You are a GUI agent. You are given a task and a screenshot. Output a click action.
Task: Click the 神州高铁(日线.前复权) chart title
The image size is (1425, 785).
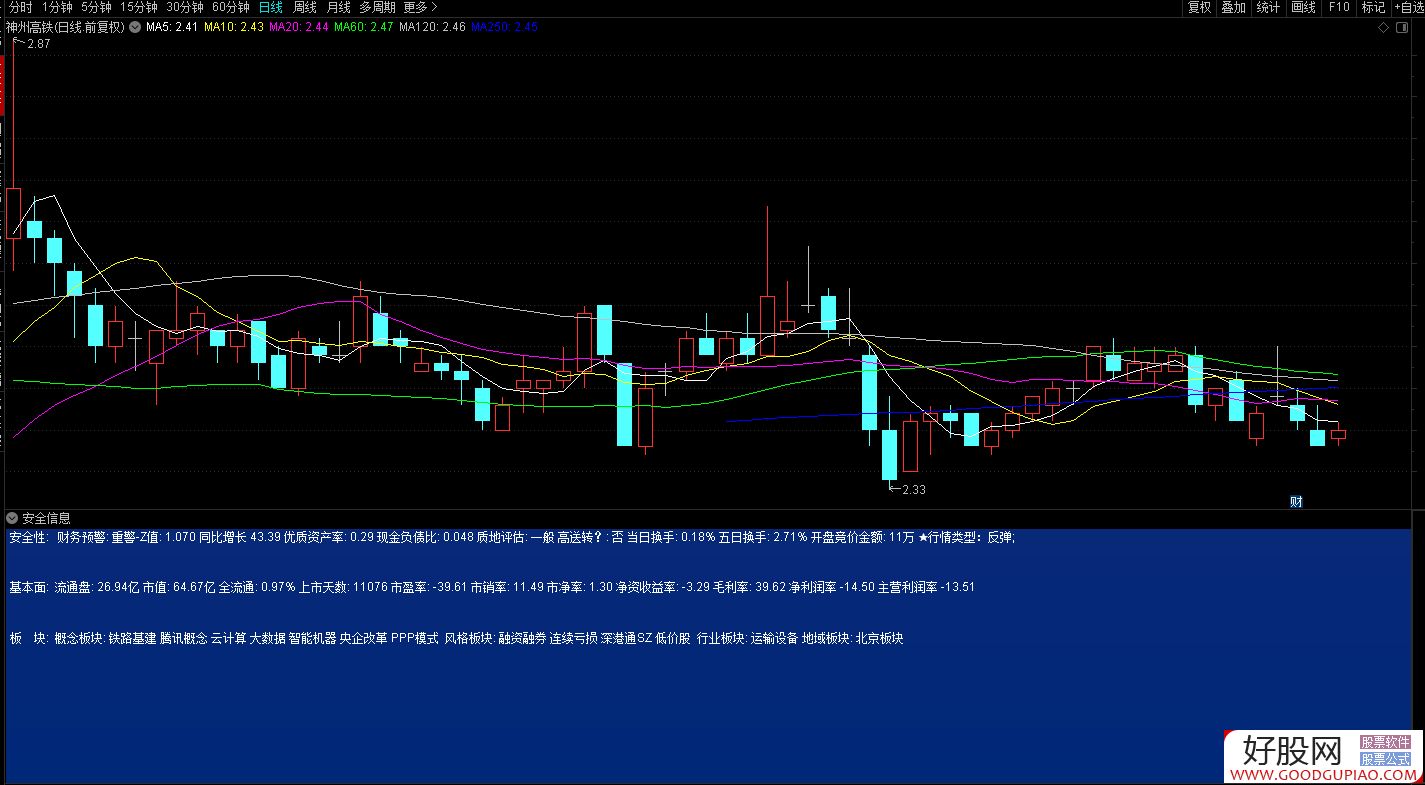pyautogui.click(x=66, y=27)
